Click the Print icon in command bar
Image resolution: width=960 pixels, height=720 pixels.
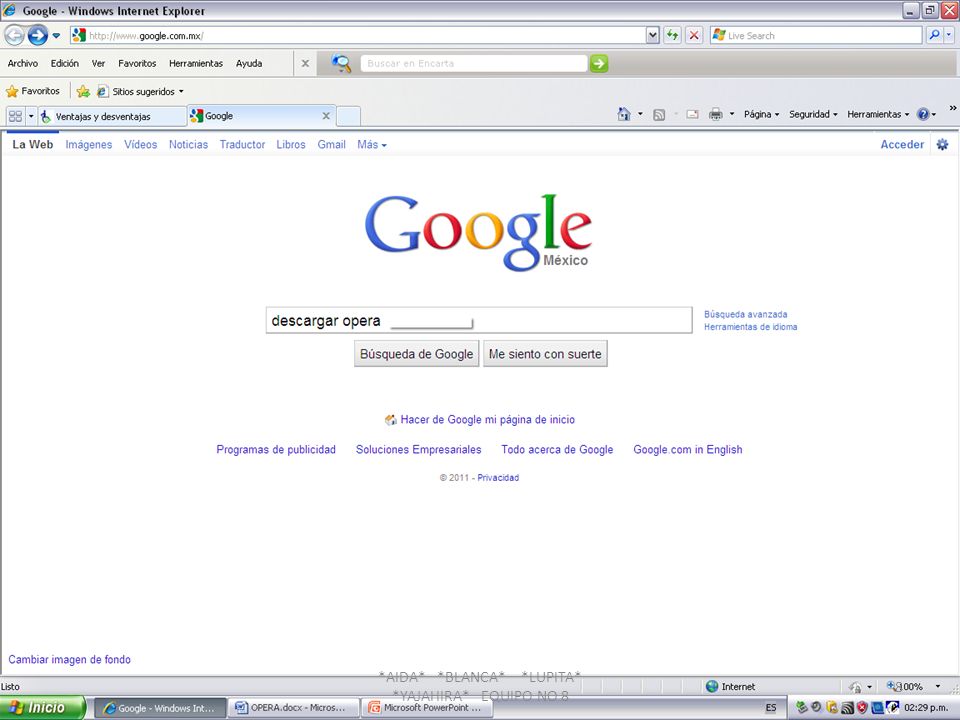point(715,114)
